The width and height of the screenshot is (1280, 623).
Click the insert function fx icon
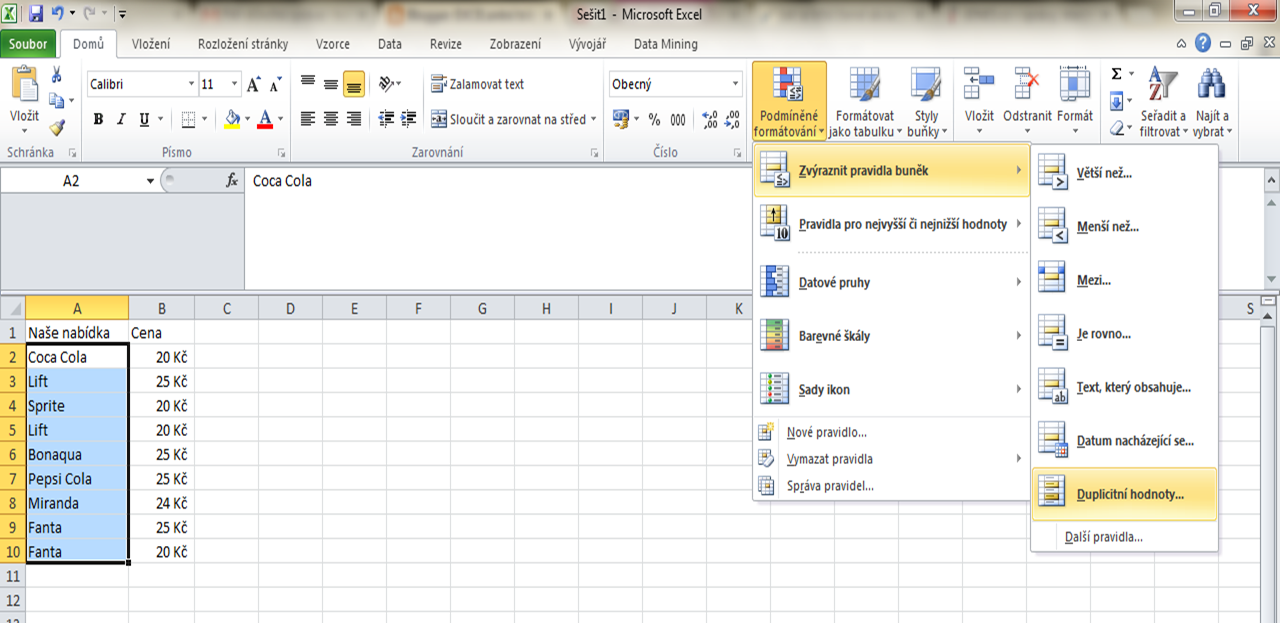232,181
